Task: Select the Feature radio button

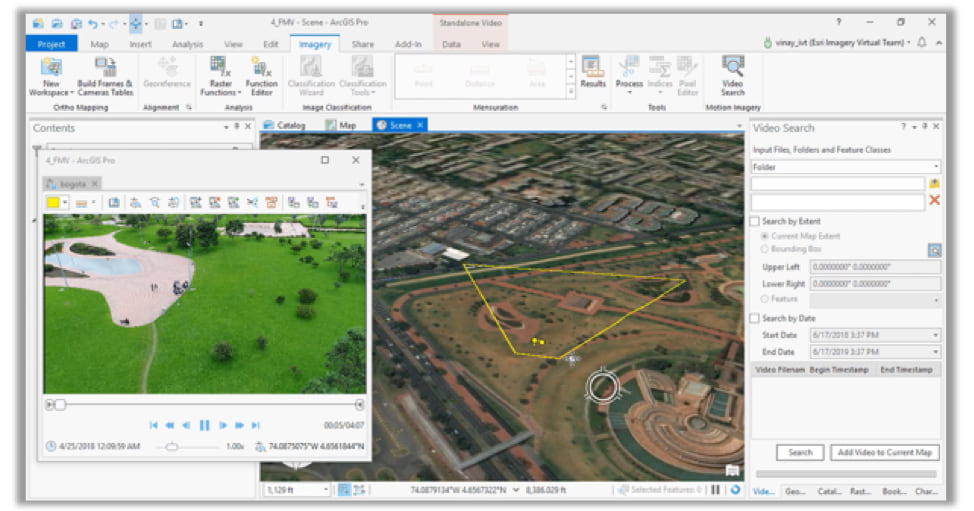Action: [765, 299]
